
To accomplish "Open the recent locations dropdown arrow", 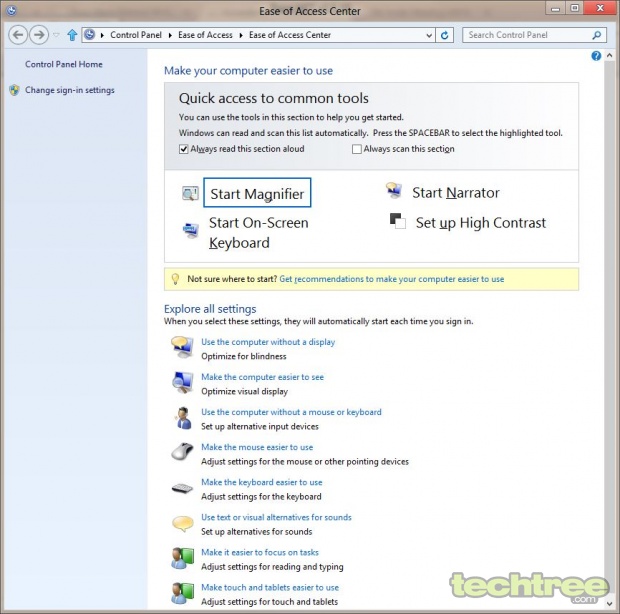I will point(57,35).
